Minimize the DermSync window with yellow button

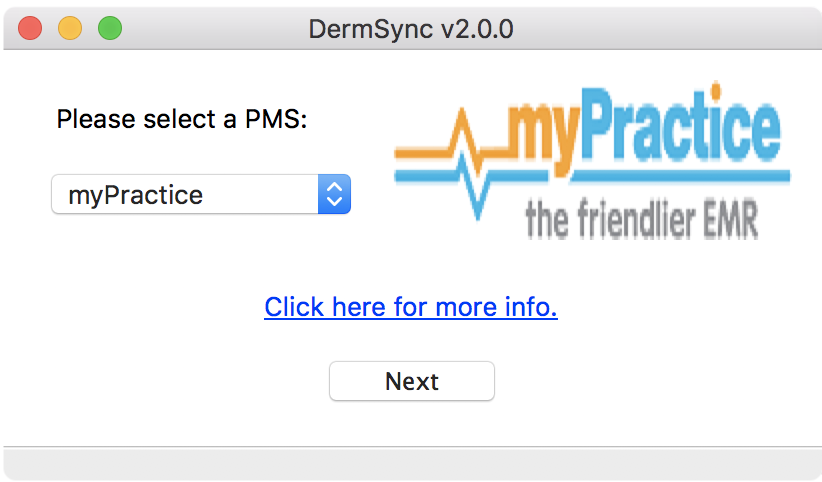pyautogui.click(x=70, y=28)
